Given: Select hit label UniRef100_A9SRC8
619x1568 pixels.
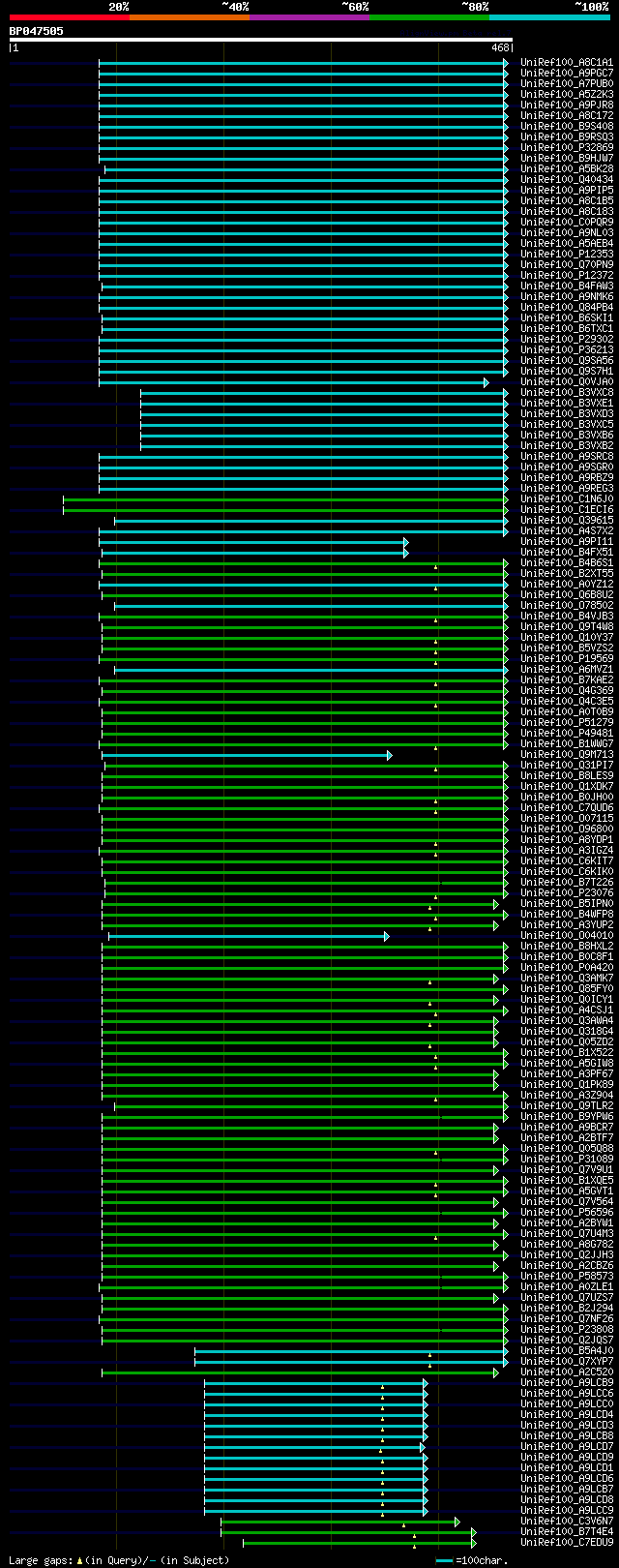Looking at the screenshot, I should 567,457.
